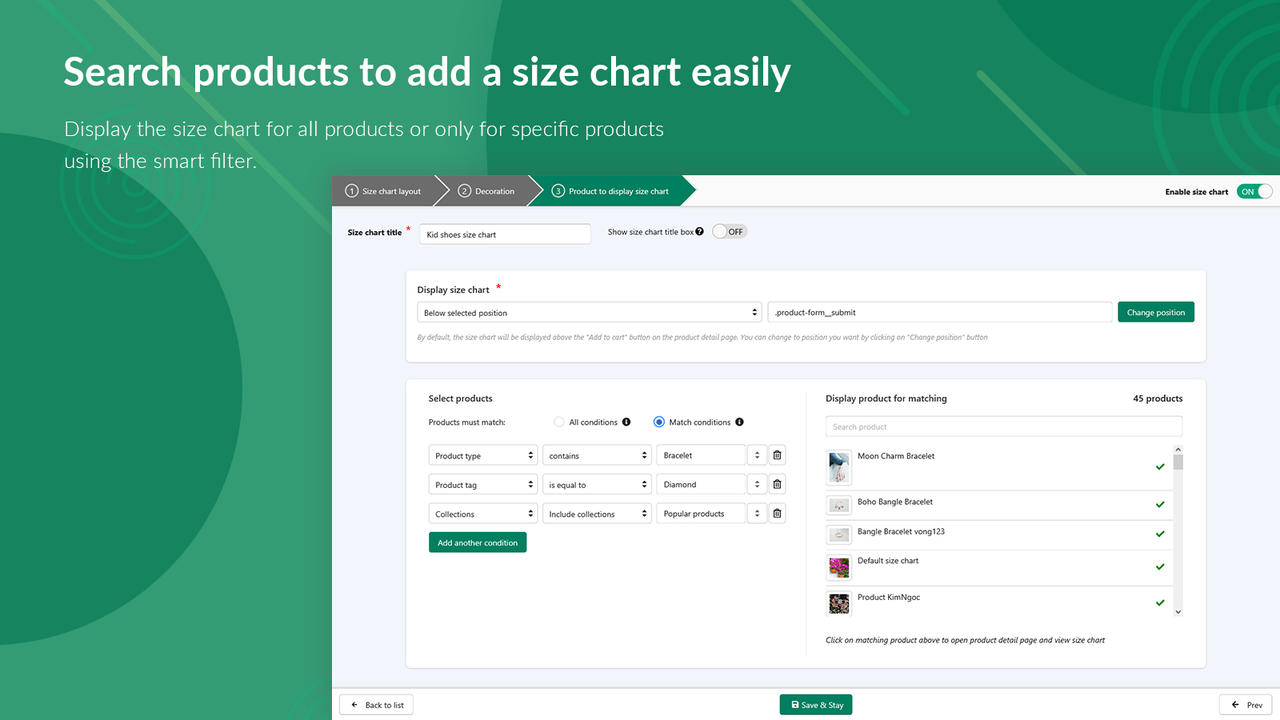Screen dimensions: 1280x720
Task: Click the Prev button
Action: tap(1246, 704)
